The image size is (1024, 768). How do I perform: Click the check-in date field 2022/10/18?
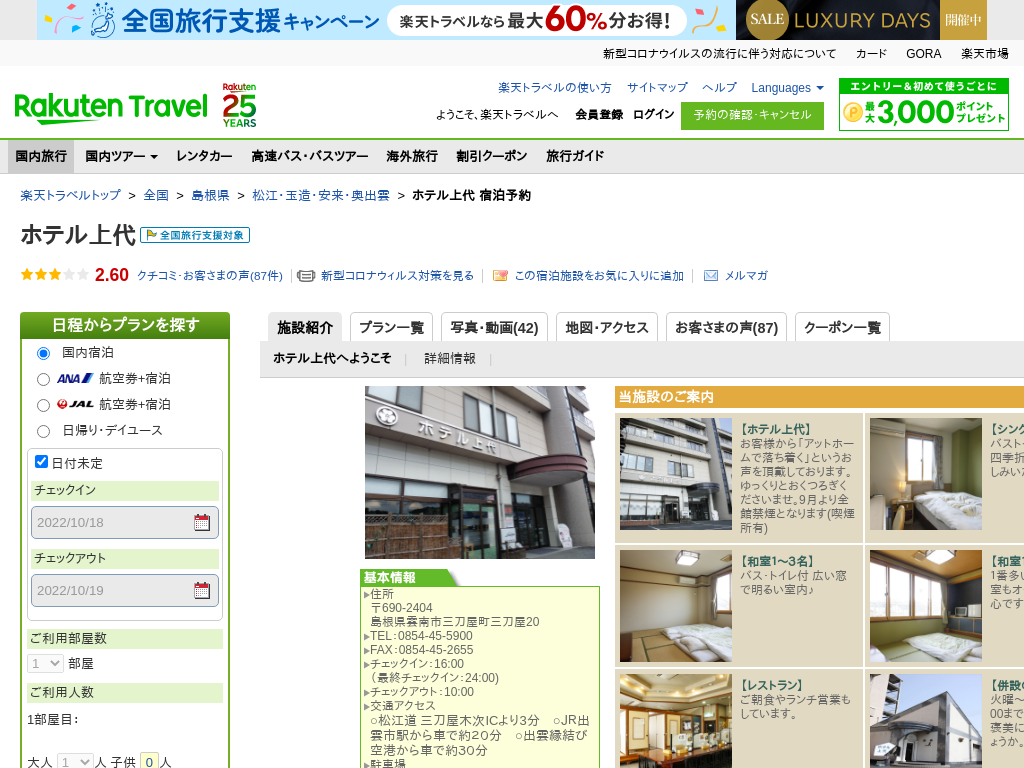pyautogui.click(x=125, y=522)
